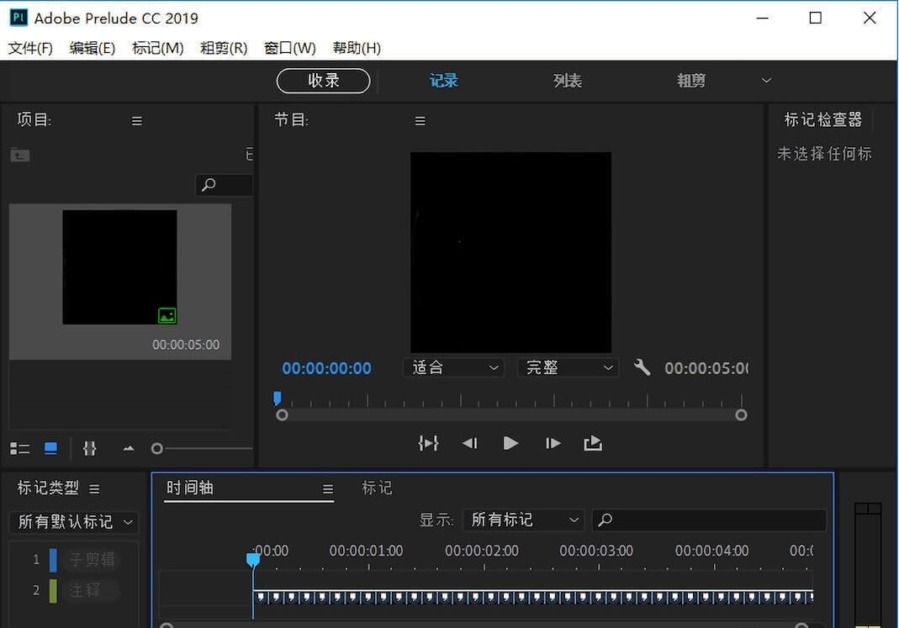Open the 项目 panel menu
The image size is (899, 628).
coord(136,121)
